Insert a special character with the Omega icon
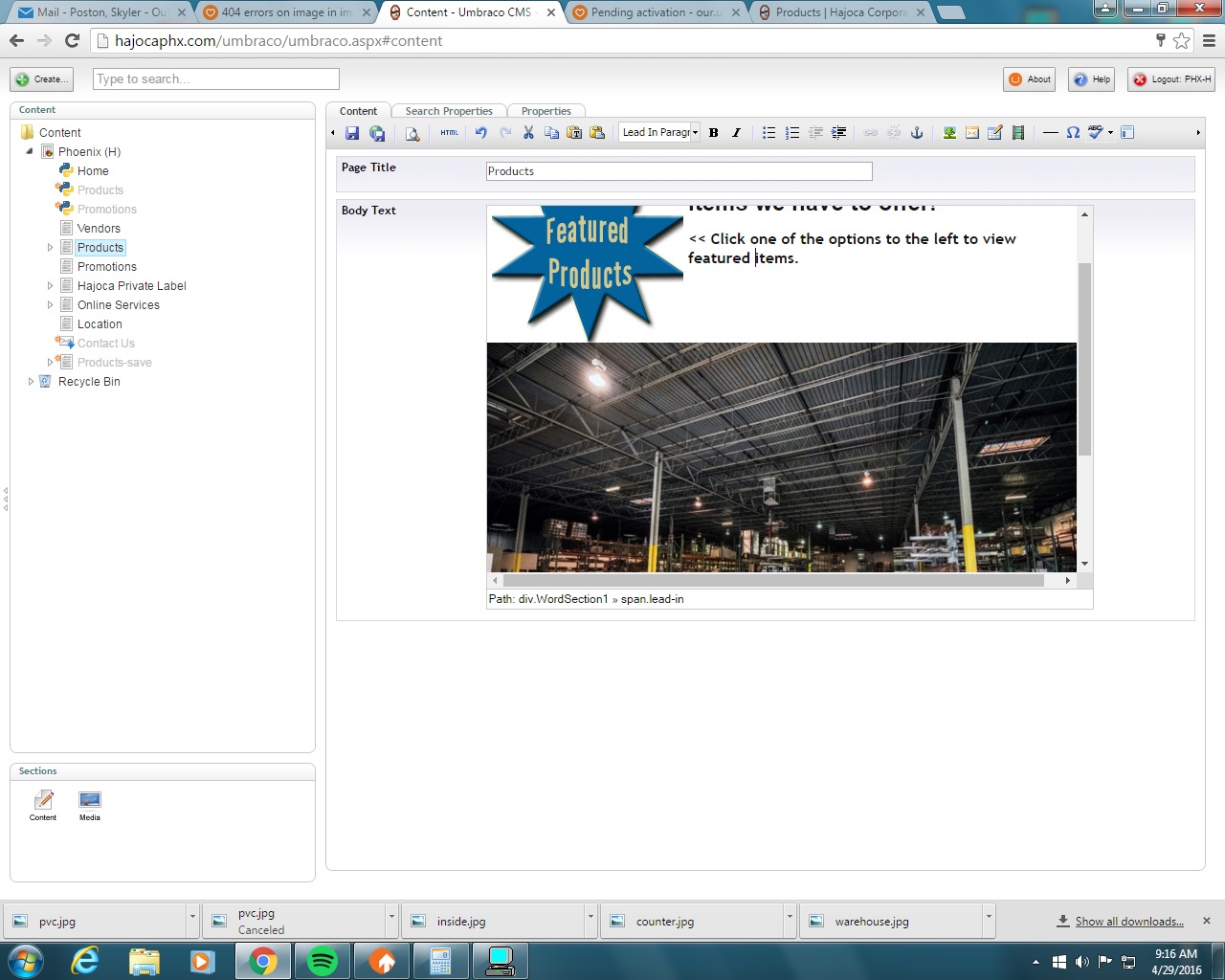1225x980 pixels. coord(1073,133)
